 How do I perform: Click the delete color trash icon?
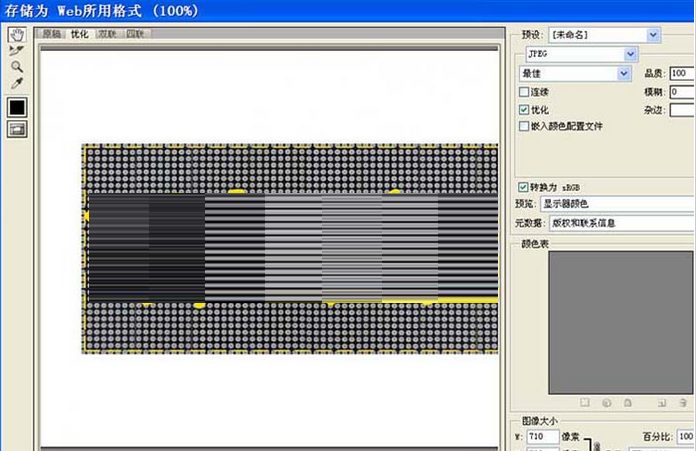click(683, 403)
